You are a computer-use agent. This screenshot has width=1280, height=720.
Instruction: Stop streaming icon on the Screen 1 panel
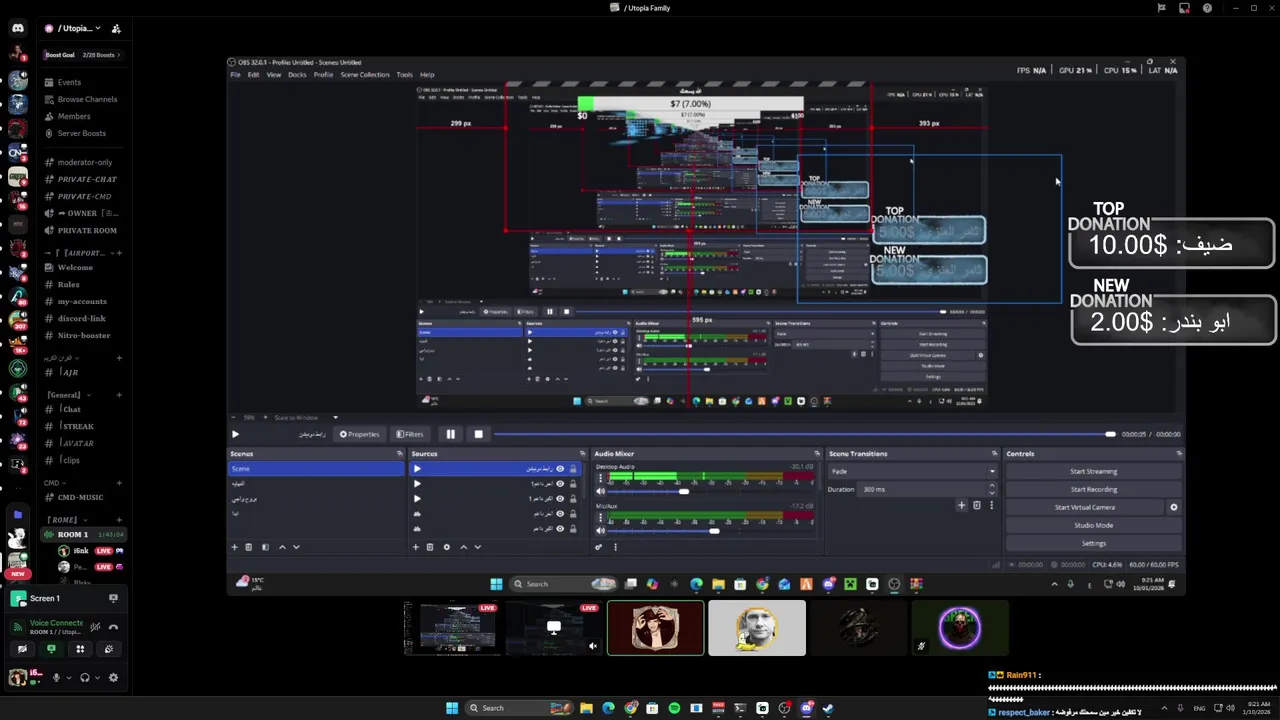tap(113, 598)
